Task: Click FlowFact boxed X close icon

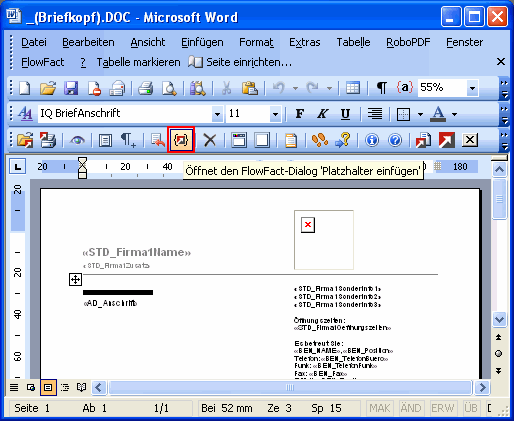Action: pos(470,140)
